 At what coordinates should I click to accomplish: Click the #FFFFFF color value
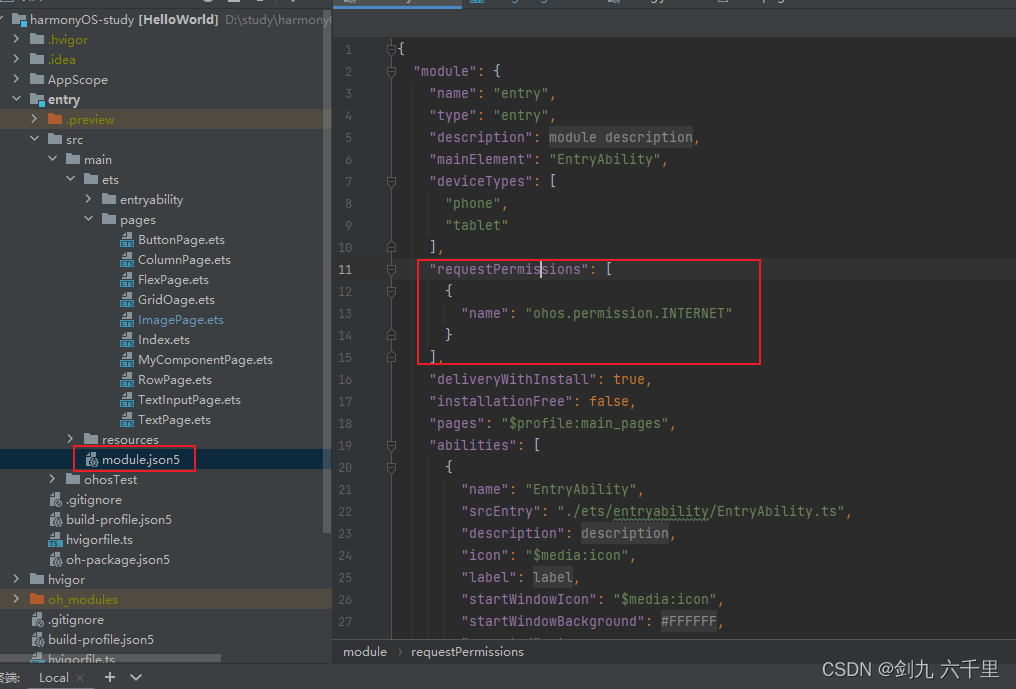(x=688, y=622)
